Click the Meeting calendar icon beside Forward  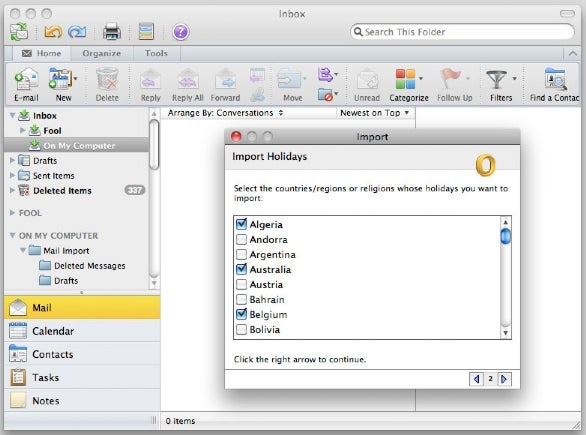coord(257,75)
